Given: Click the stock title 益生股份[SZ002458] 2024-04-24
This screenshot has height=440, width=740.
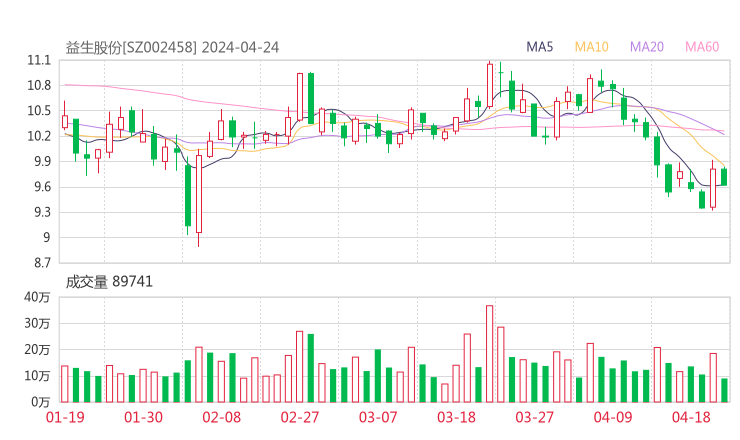Looking at the screenshot, I should click(172, 48).
